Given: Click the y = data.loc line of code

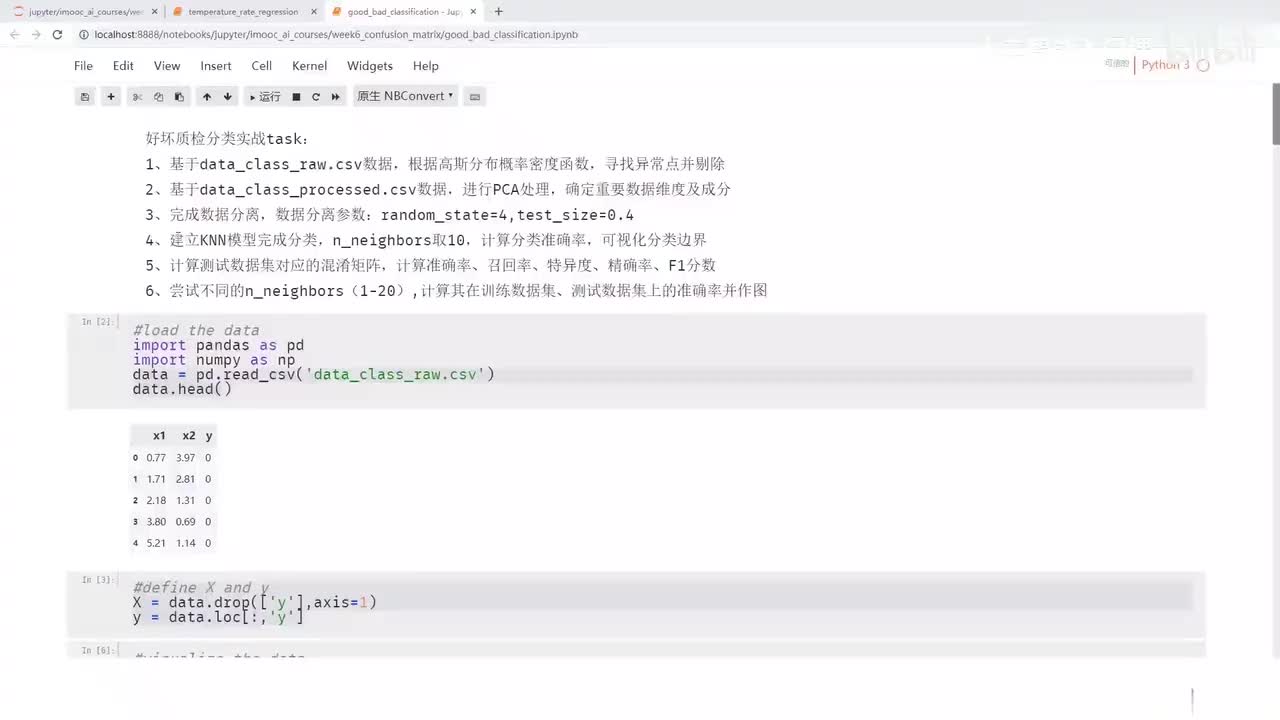Looking at the screenshot, I should [218, 618].
